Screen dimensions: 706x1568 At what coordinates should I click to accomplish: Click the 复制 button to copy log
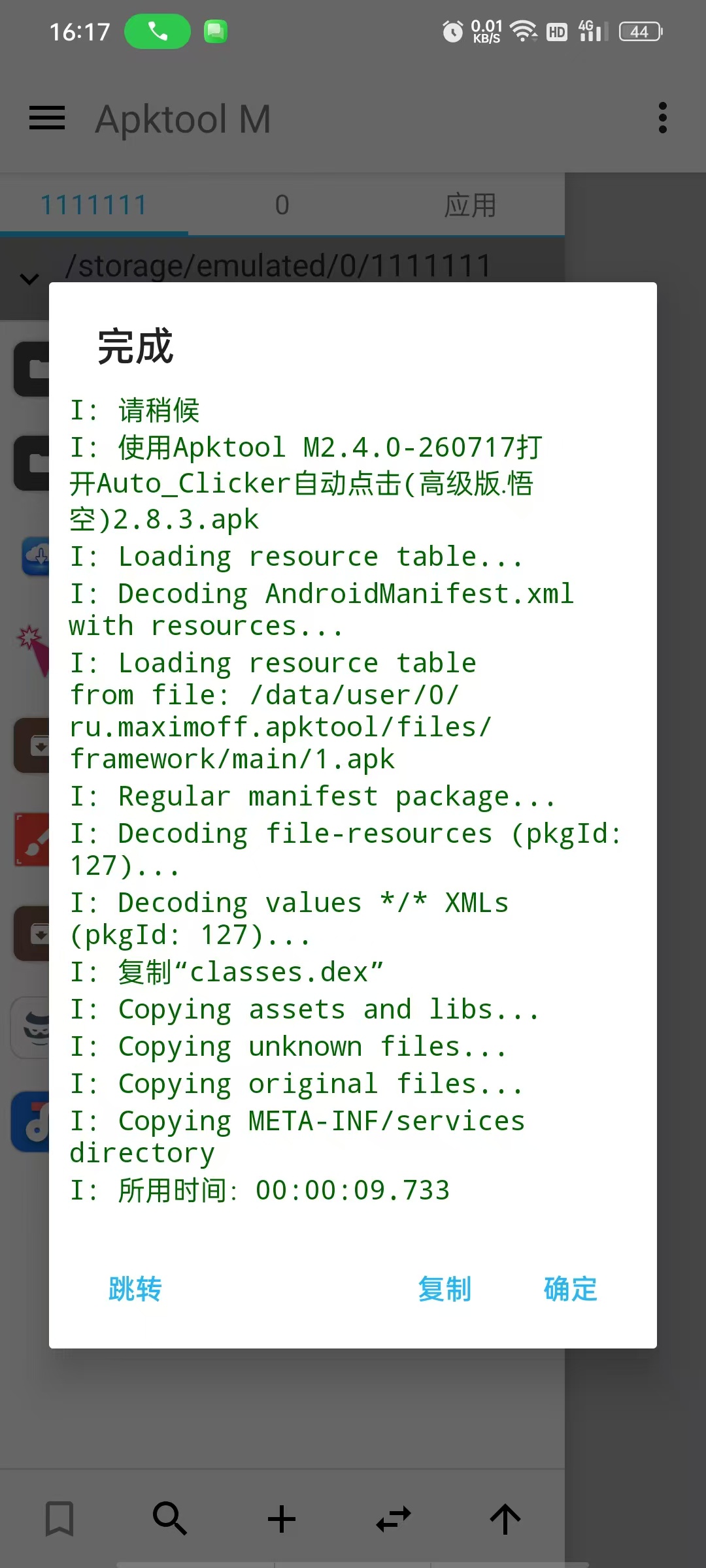[x=445, y=1289]
